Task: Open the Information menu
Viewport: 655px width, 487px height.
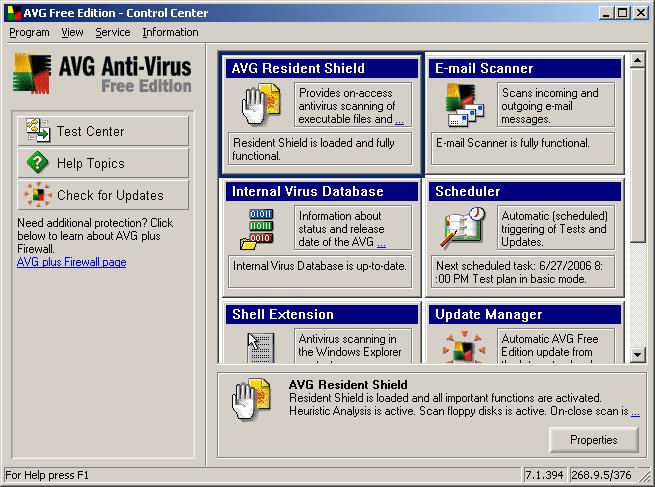Action: [x=170, y=32]
